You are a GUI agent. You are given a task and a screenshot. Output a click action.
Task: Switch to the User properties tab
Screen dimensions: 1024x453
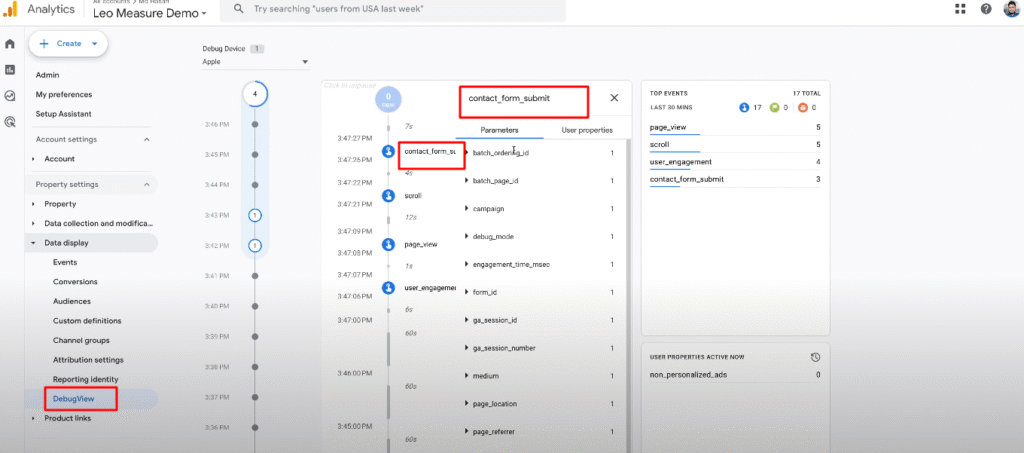tap(587, 130)
